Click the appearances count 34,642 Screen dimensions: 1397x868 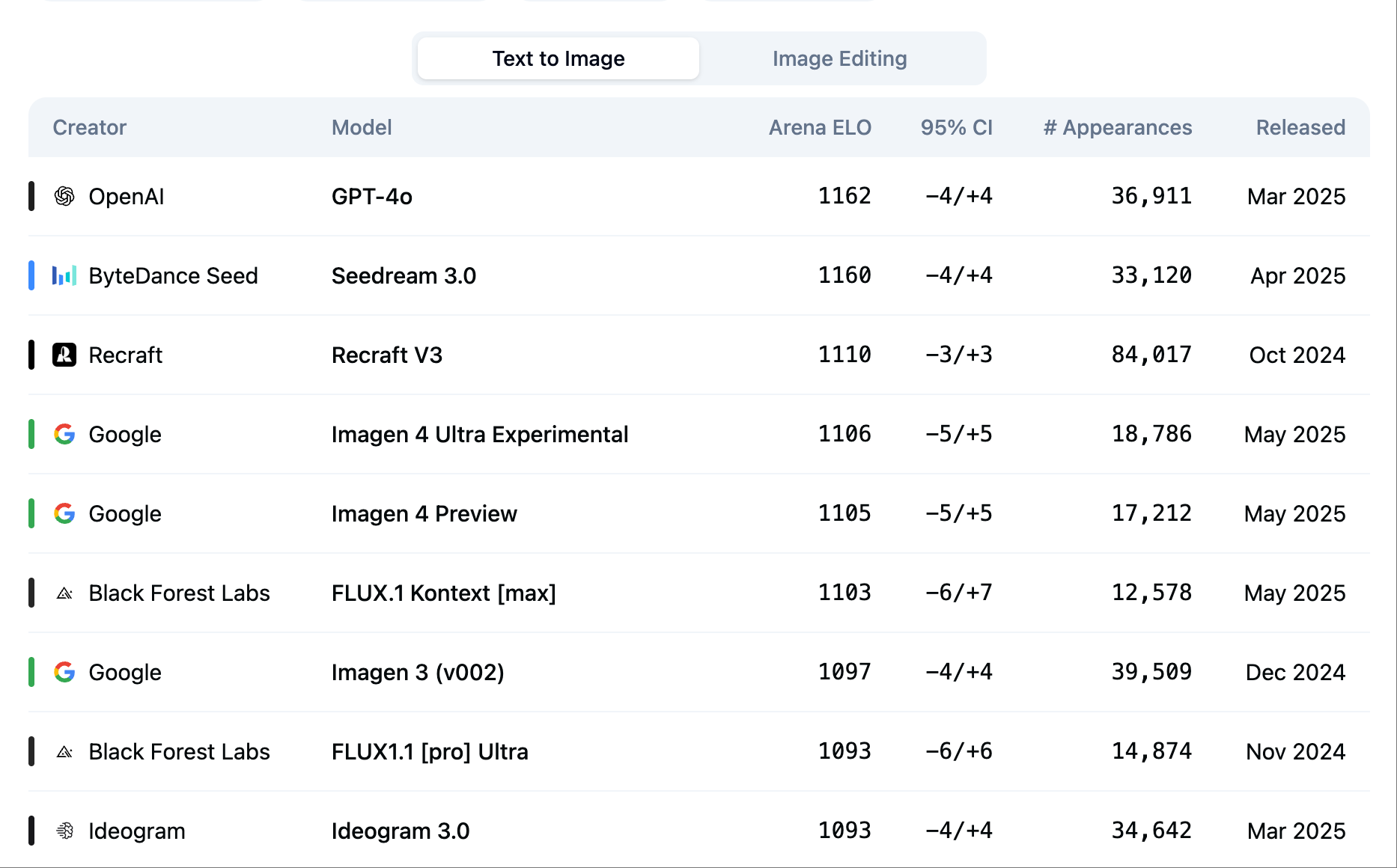click(1151, 831)
